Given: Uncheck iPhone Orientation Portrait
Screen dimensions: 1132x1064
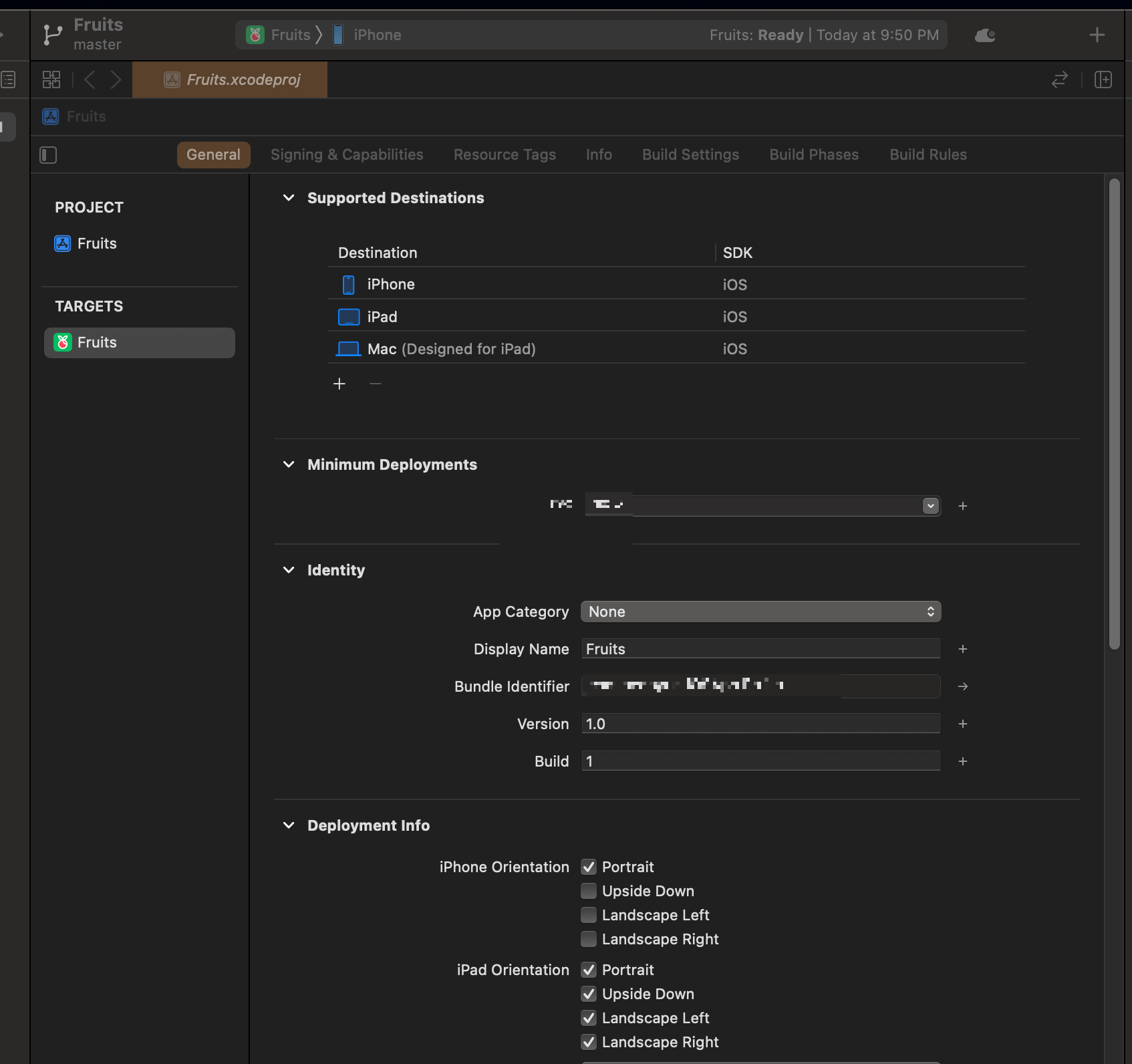Looking at the screenshot, I should pyautogui.click(x=589, y=867).
